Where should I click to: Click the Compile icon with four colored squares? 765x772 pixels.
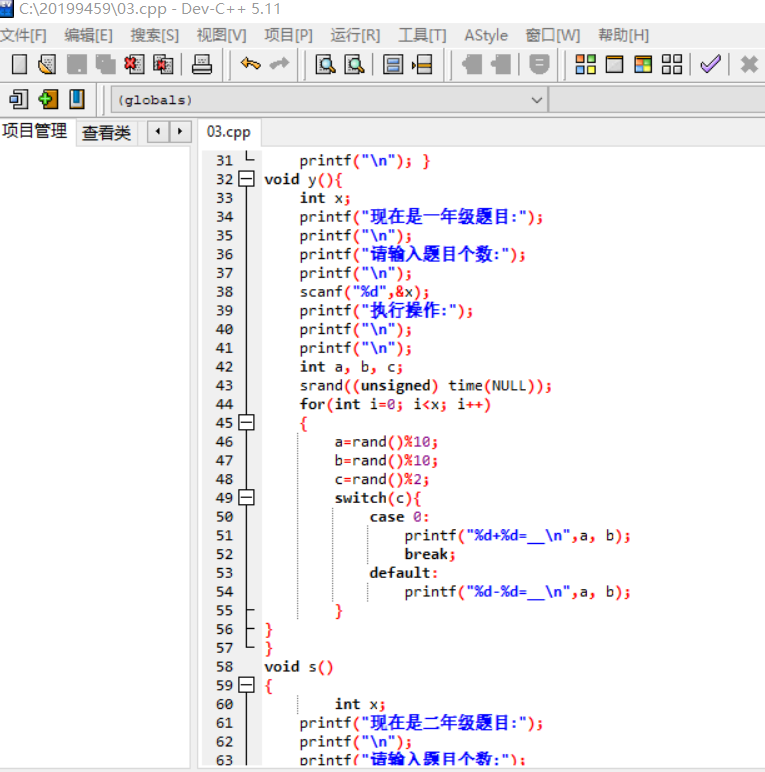(586, 65)
